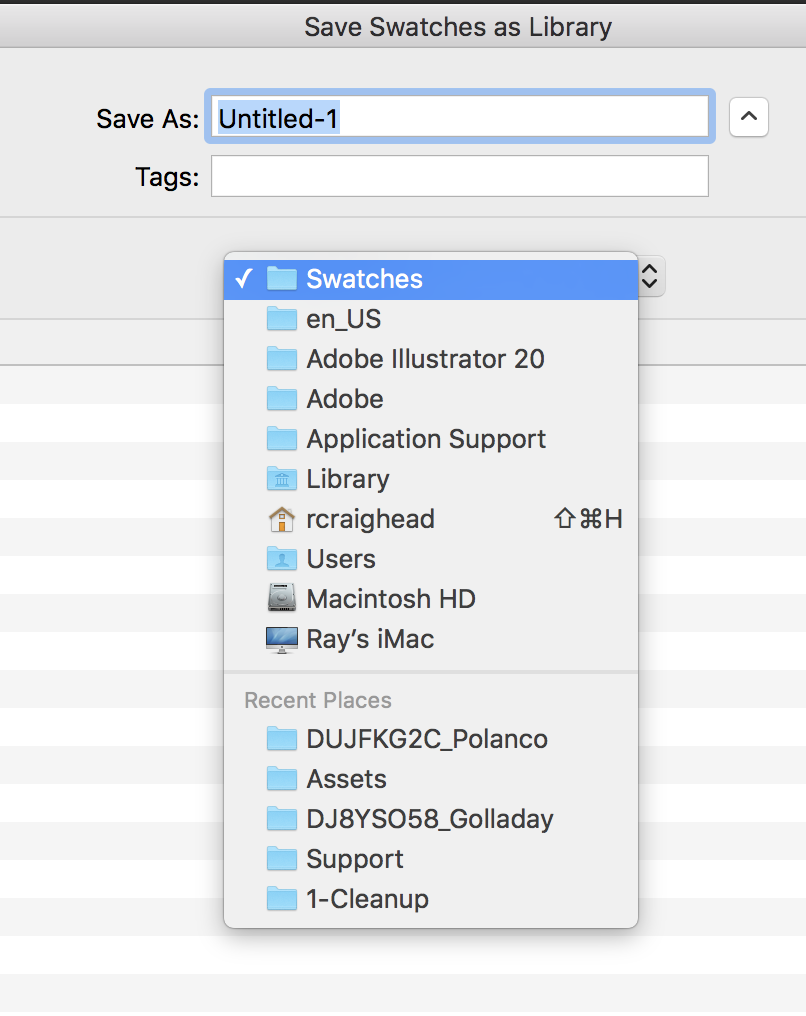The height and width of the screenshot is (1016, 806).
Task: Click the rcraighead home folder icon
Action: pos(282,519)
